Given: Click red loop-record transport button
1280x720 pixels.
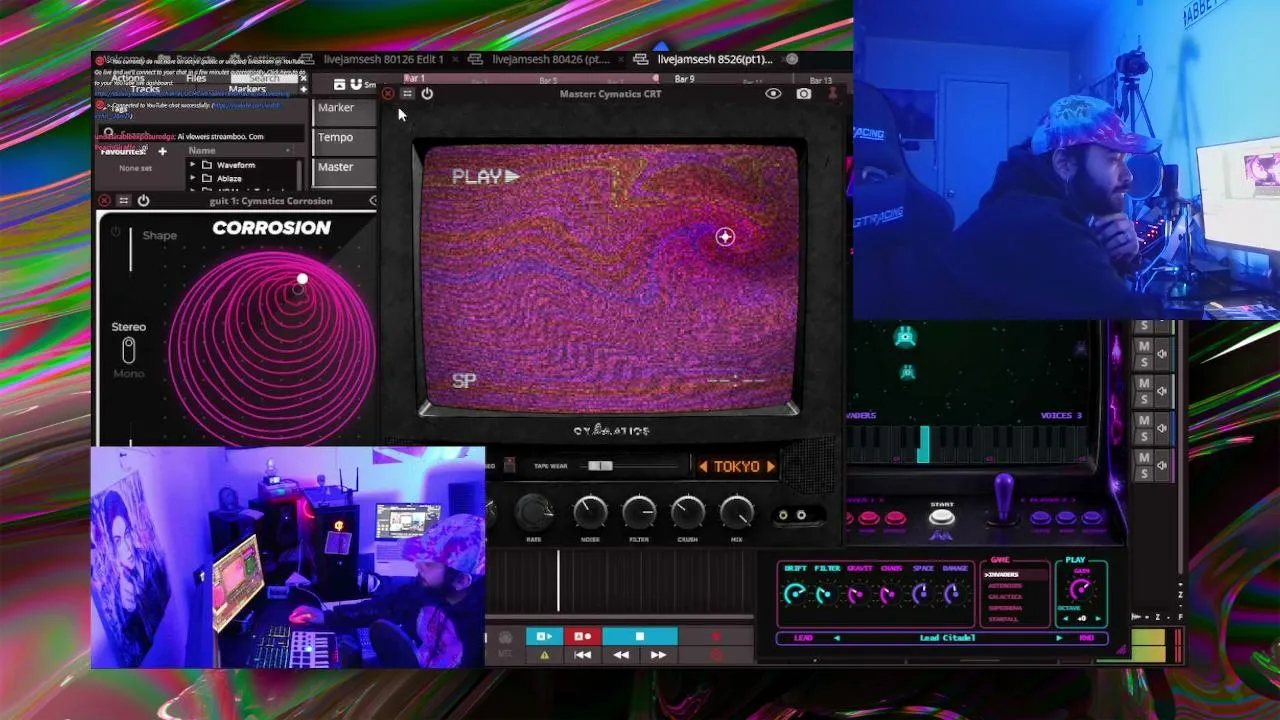Looking at the screenshot, I should (582, 636).
